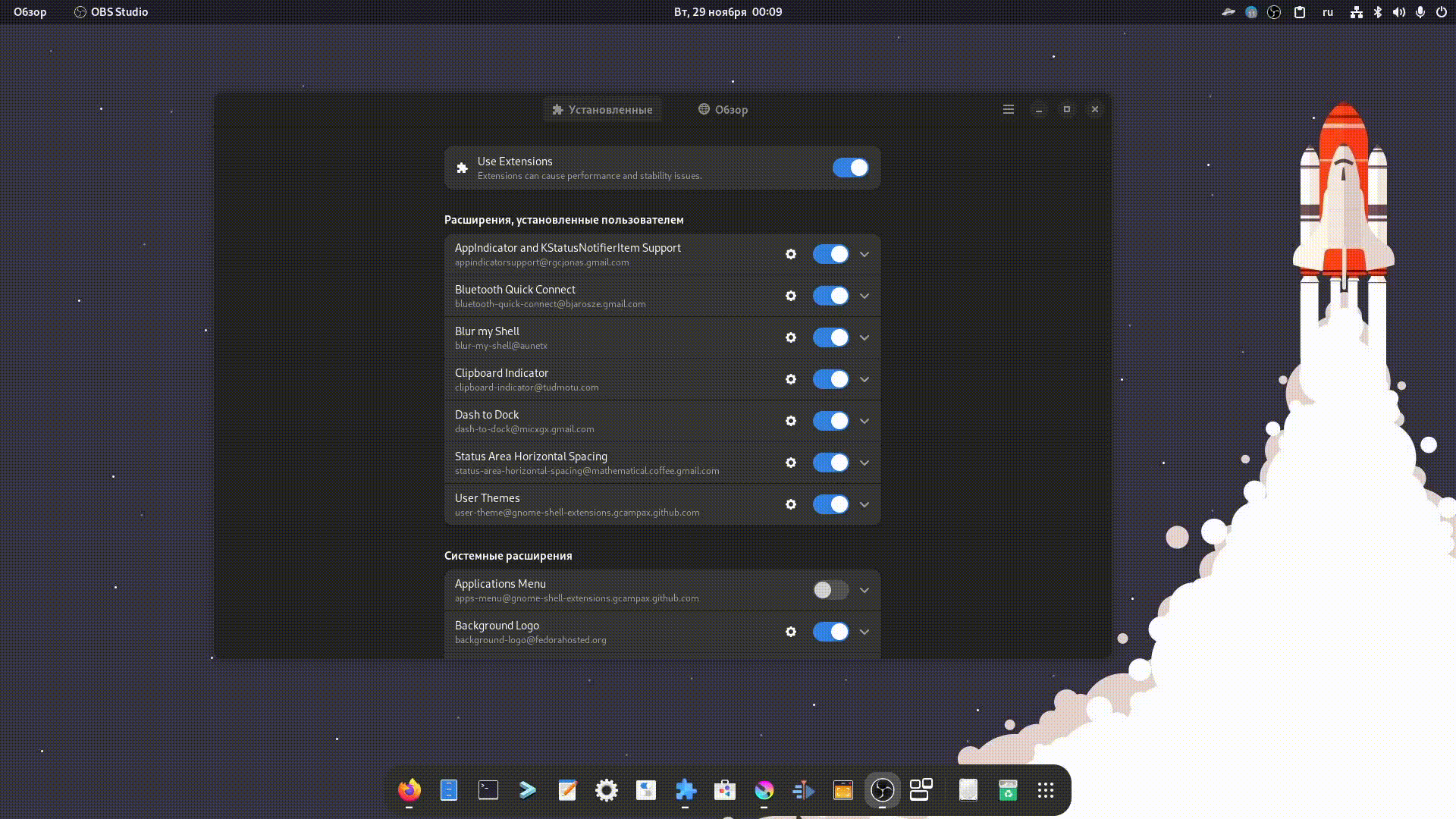Disable the Use Extensions switch
Screen dimensions: 1456x819
[x=850, y=168]
